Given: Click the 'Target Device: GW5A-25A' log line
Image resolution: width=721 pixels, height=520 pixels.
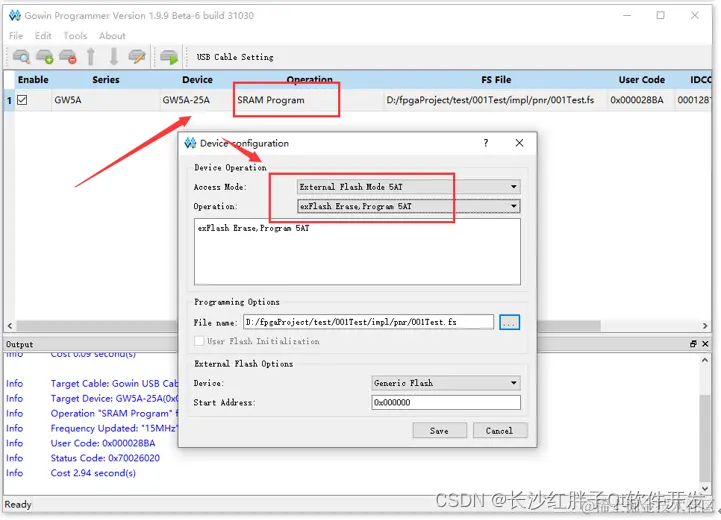Looking at the screenshot, I should [x=114, y=398].
